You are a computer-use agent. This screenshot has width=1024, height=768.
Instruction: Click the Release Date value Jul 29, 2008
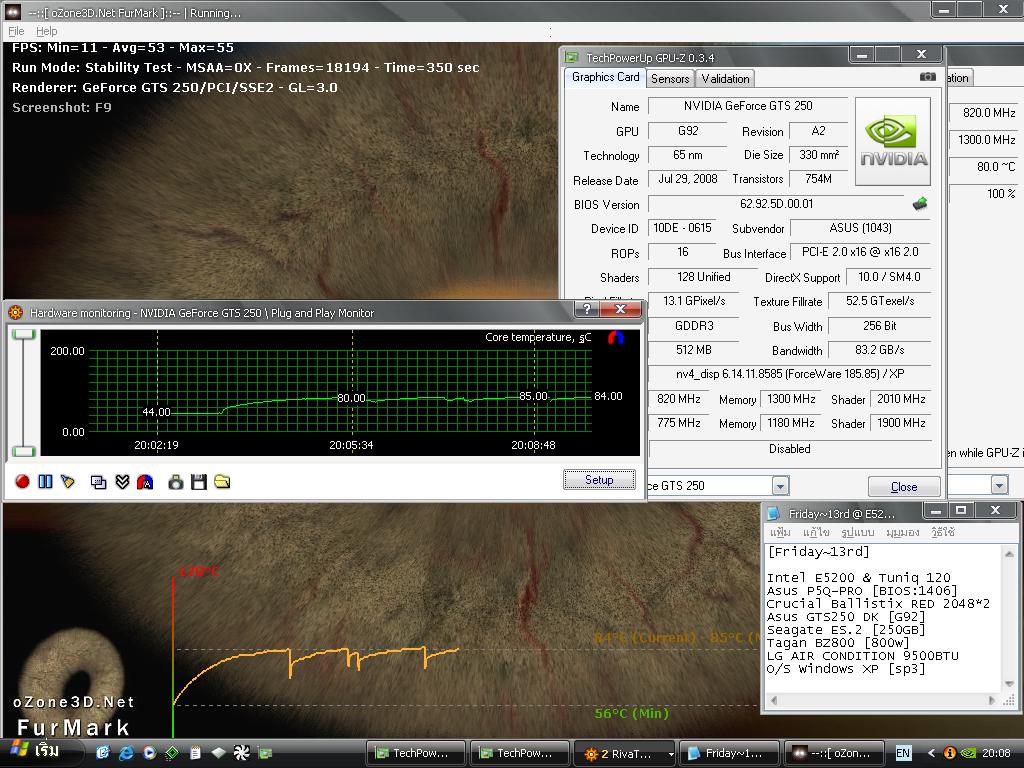[x=687, y=179]
